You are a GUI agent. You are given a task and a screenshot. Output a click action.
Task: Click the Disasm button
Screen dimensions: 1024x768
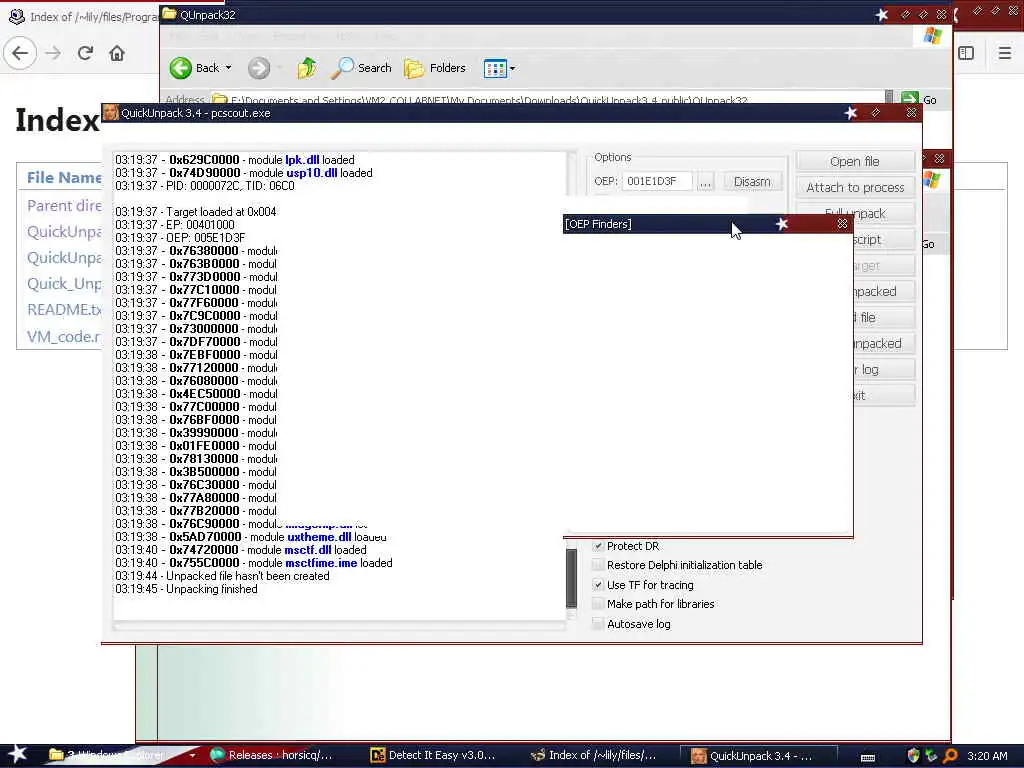click(x=752, y=182)
